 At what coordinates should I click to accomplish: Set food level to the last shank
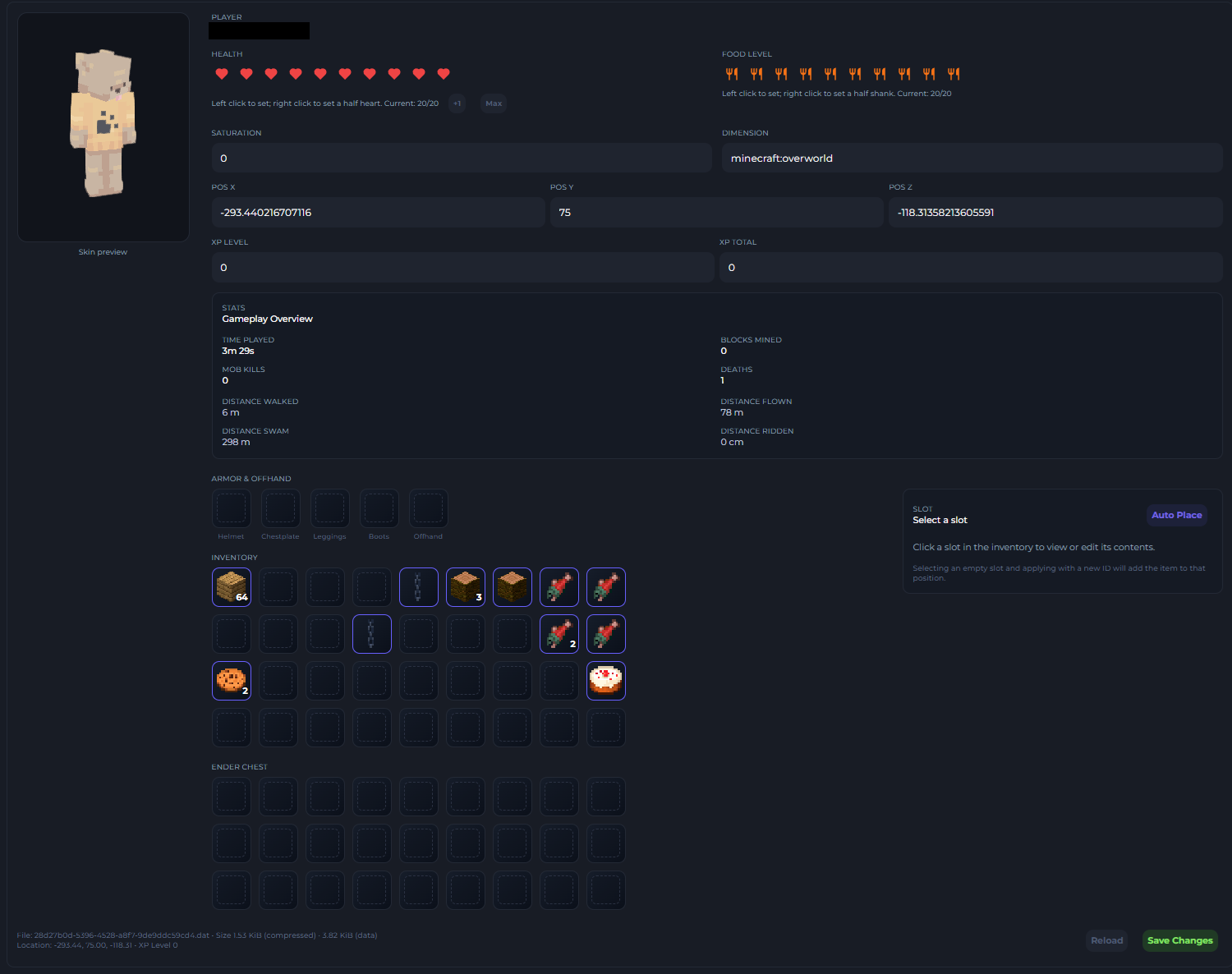tap(954, 74)
